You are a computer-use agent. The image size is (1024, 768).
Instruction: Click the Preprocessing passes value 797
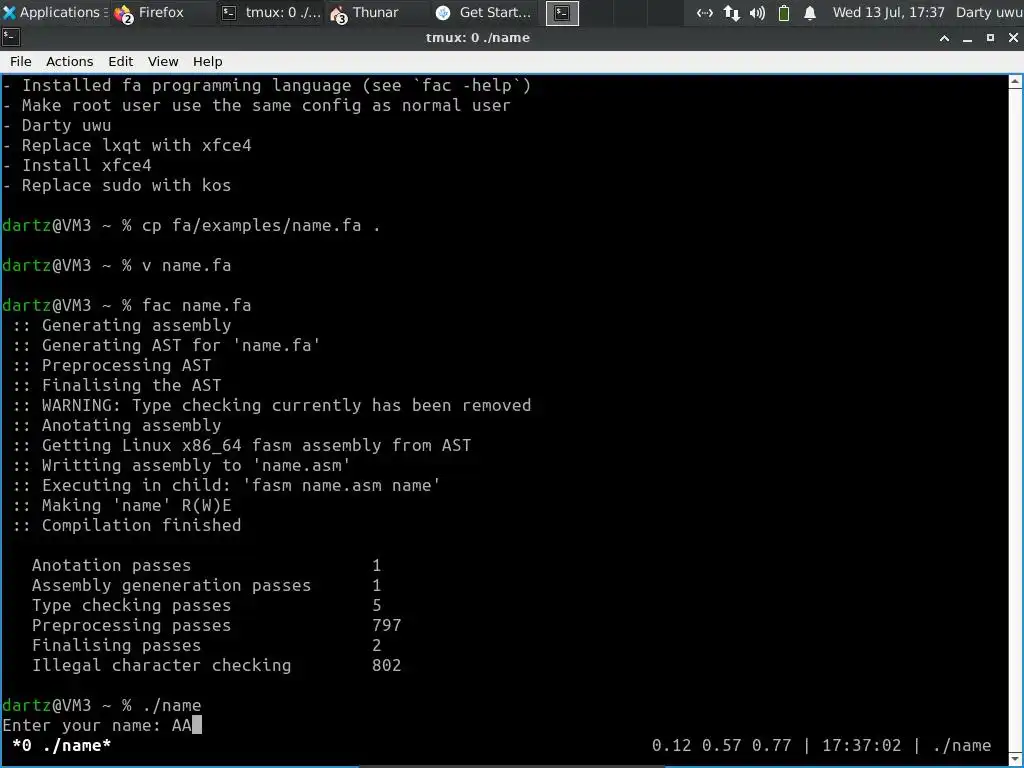387,626
